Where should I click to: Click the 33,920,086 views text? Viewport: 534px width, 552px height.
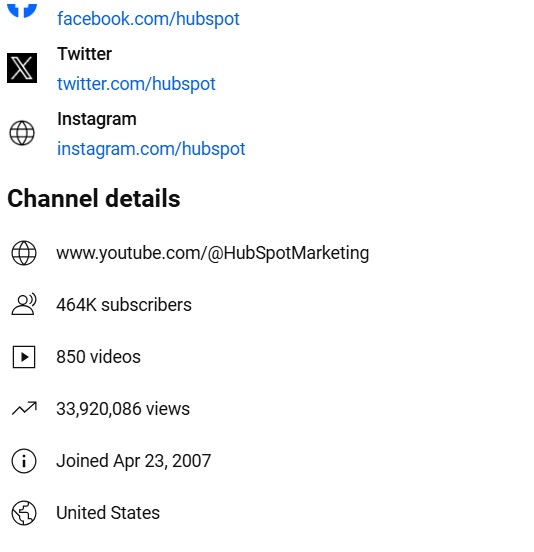(123, 409)
